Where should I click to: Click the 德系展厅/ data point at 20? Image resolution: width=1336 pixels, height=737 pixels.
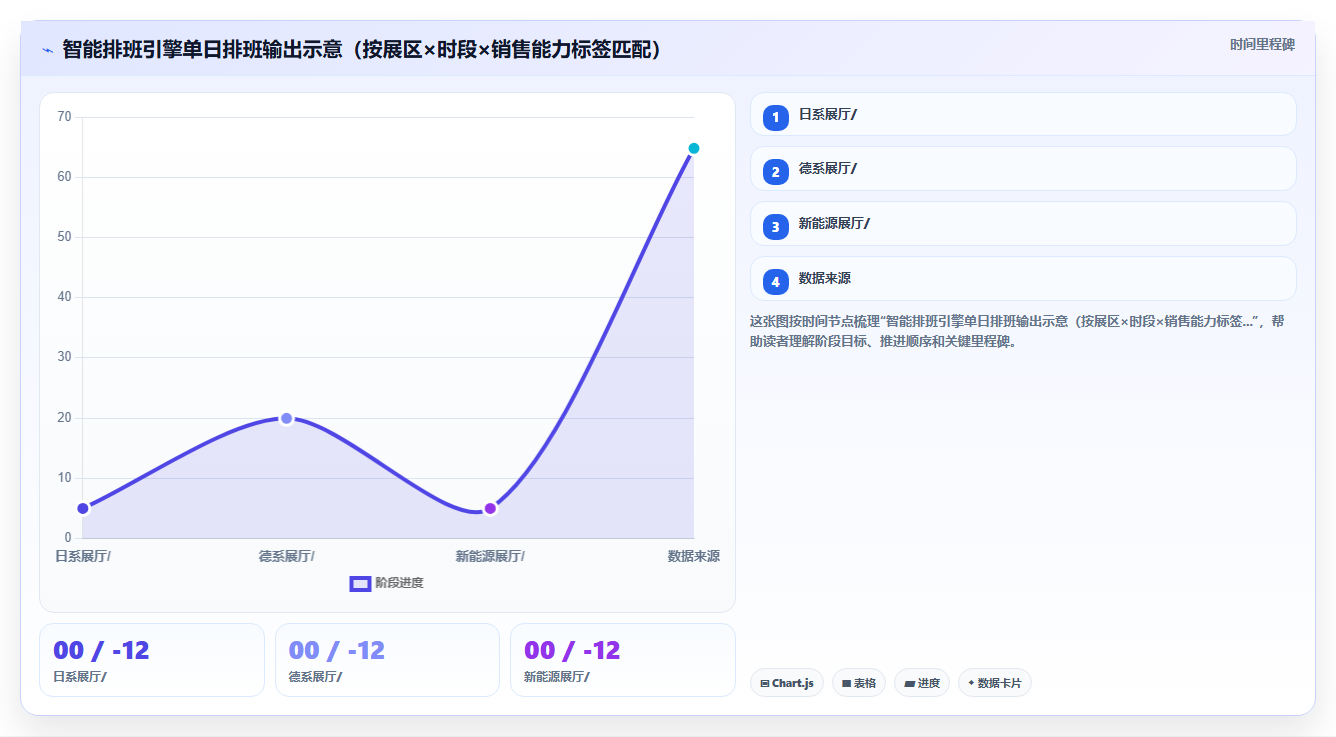[x=286, y=418]
